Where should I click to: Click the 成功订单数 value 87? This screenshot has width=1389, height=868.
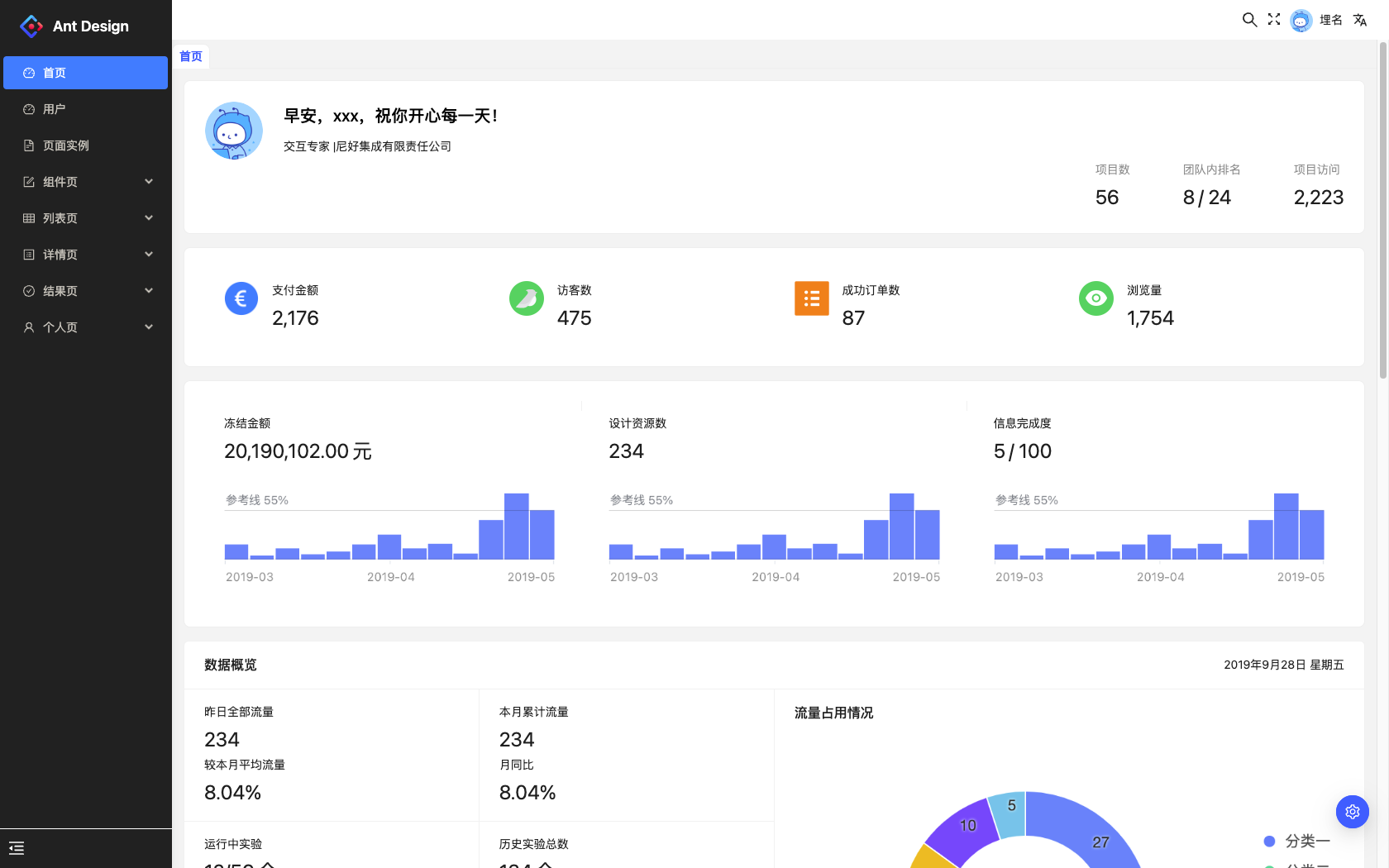pos(853,318)
